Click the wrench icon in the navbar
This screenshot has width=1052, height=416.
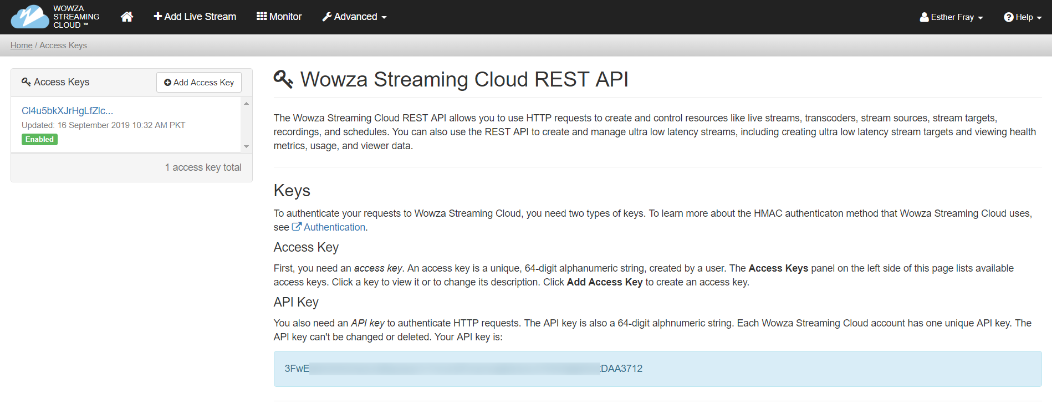[327, 17]
